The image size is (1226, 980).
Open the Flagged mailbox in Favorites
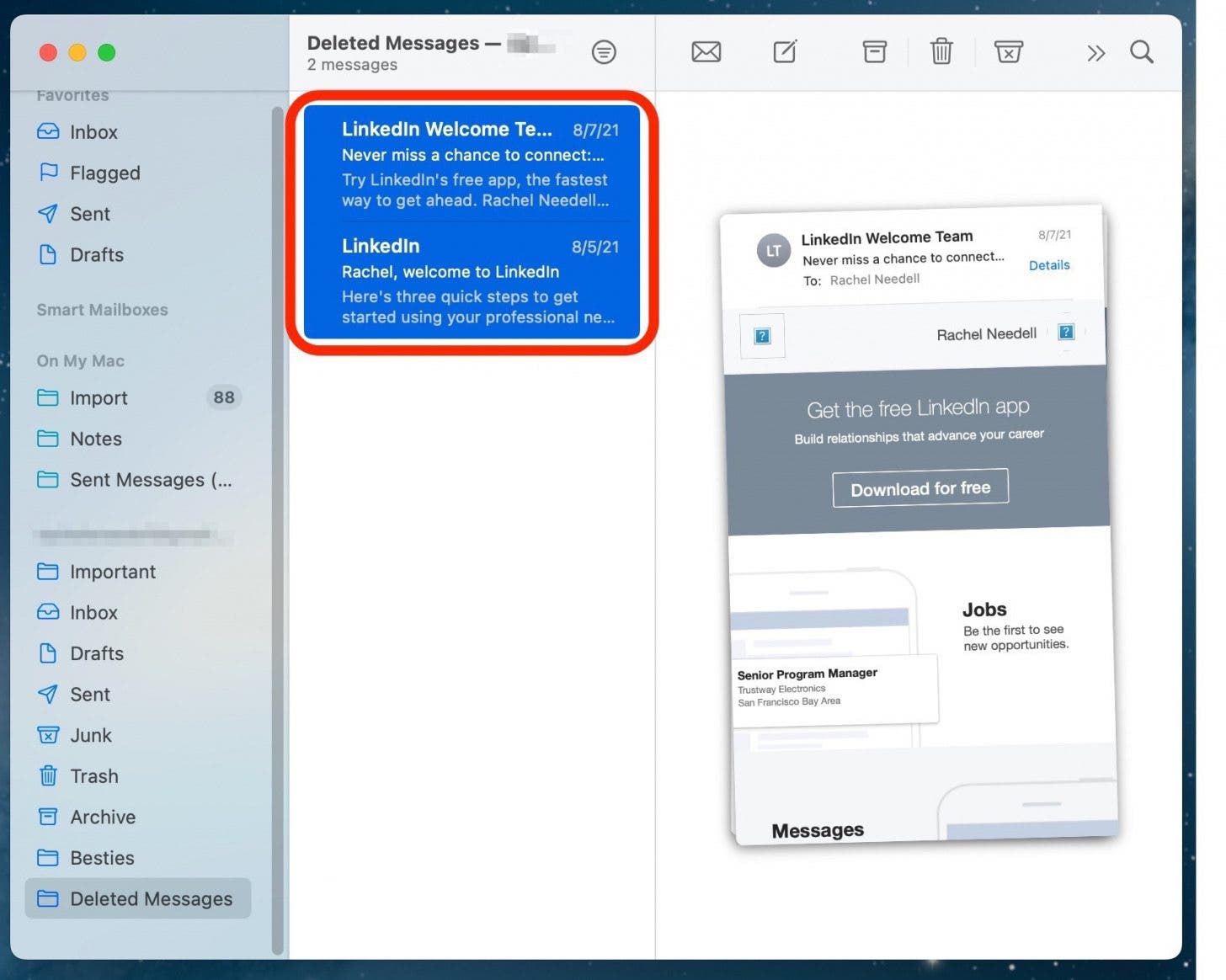104,173
